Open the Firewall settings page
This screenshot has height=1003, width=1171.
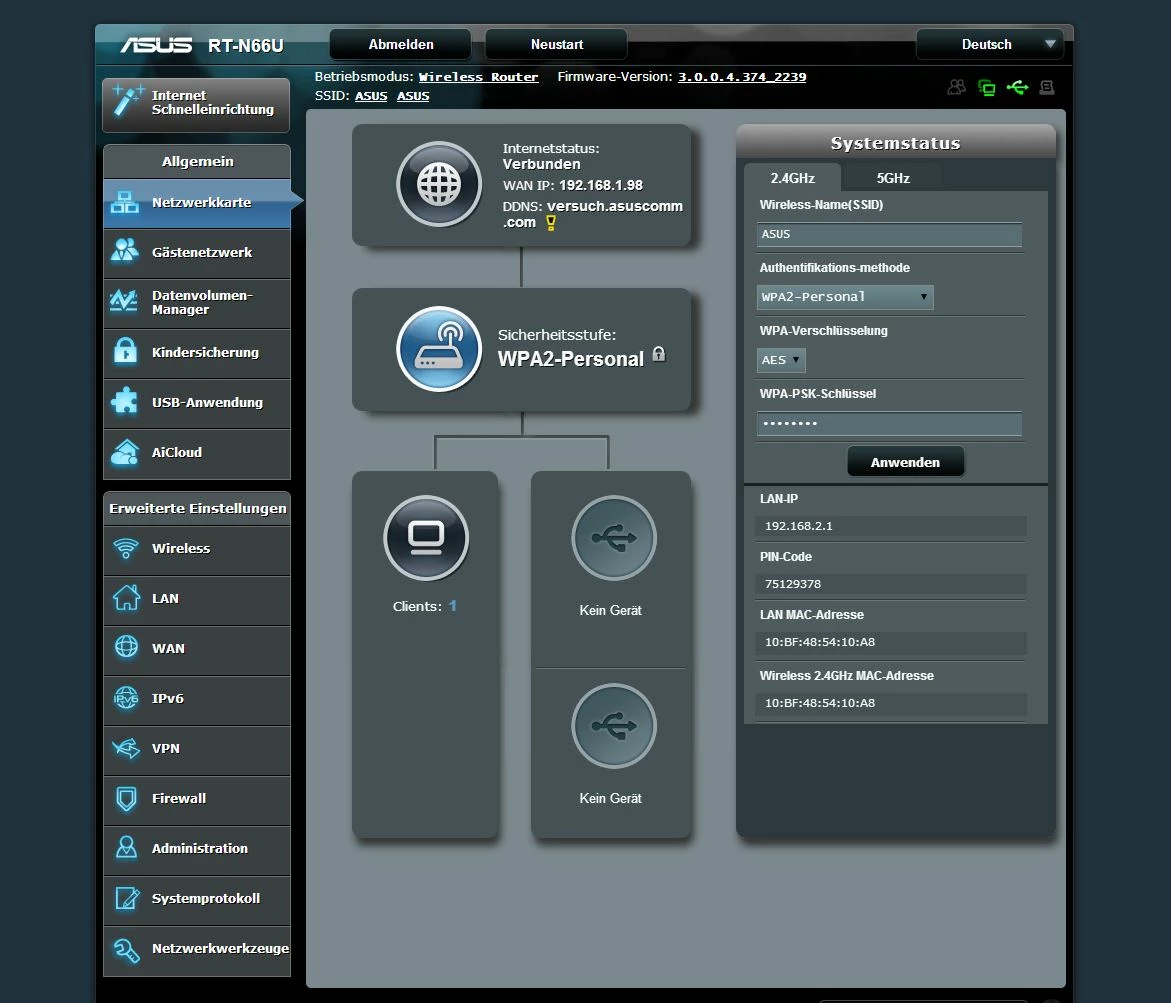tap(197, 799)
